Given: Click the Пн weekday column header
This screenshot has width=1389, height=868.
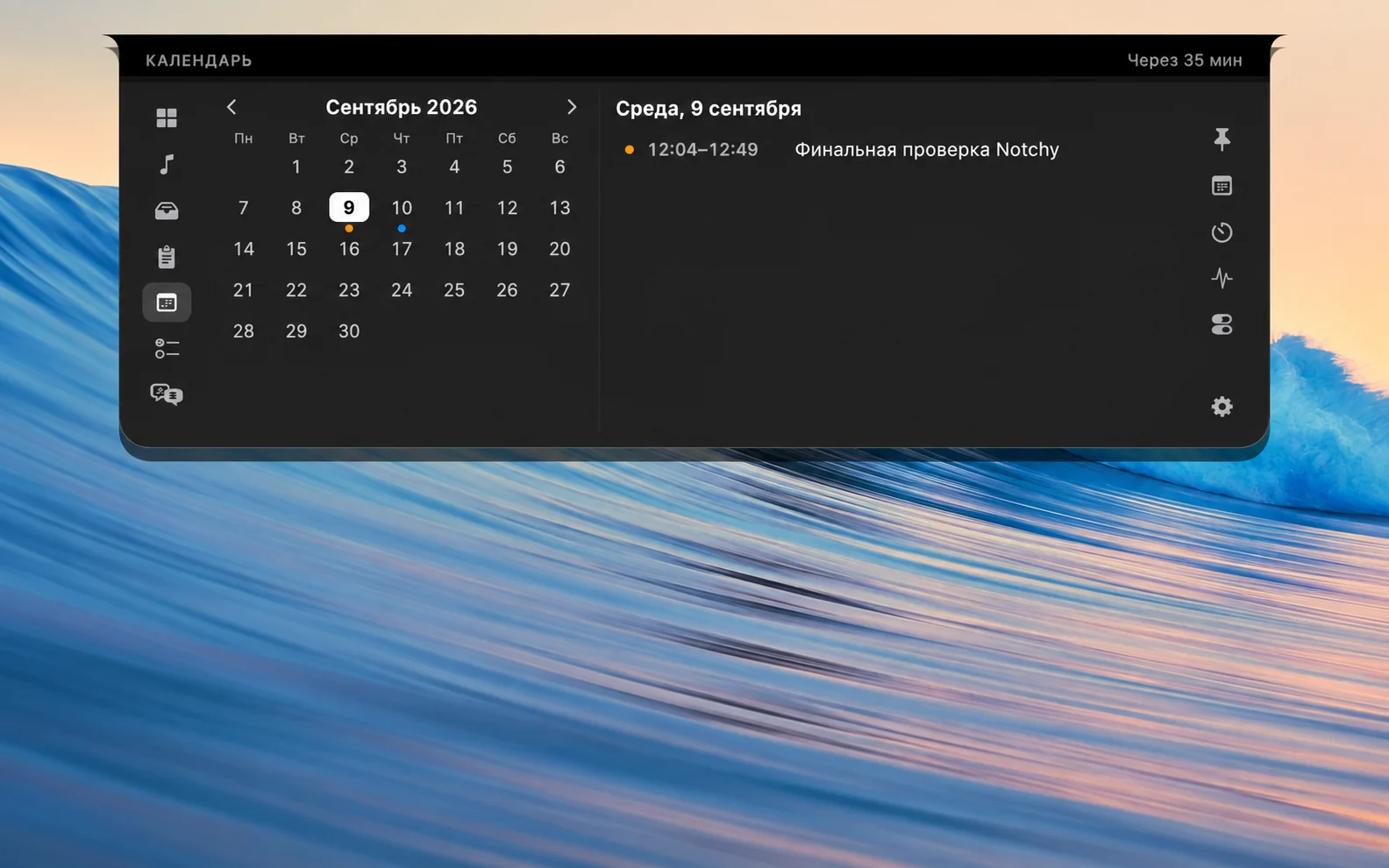Looking at the screenshot, I should pos(244,139).
